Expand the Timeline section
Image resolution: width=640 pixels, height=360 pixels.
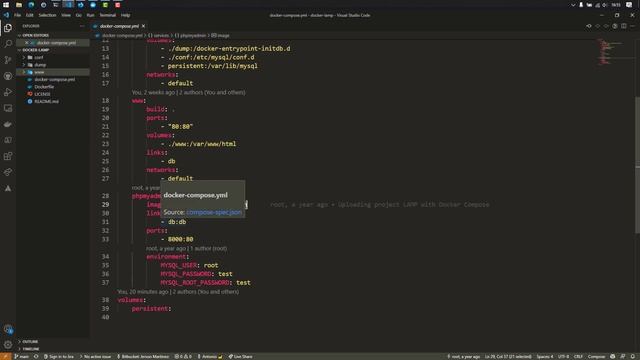31,349
